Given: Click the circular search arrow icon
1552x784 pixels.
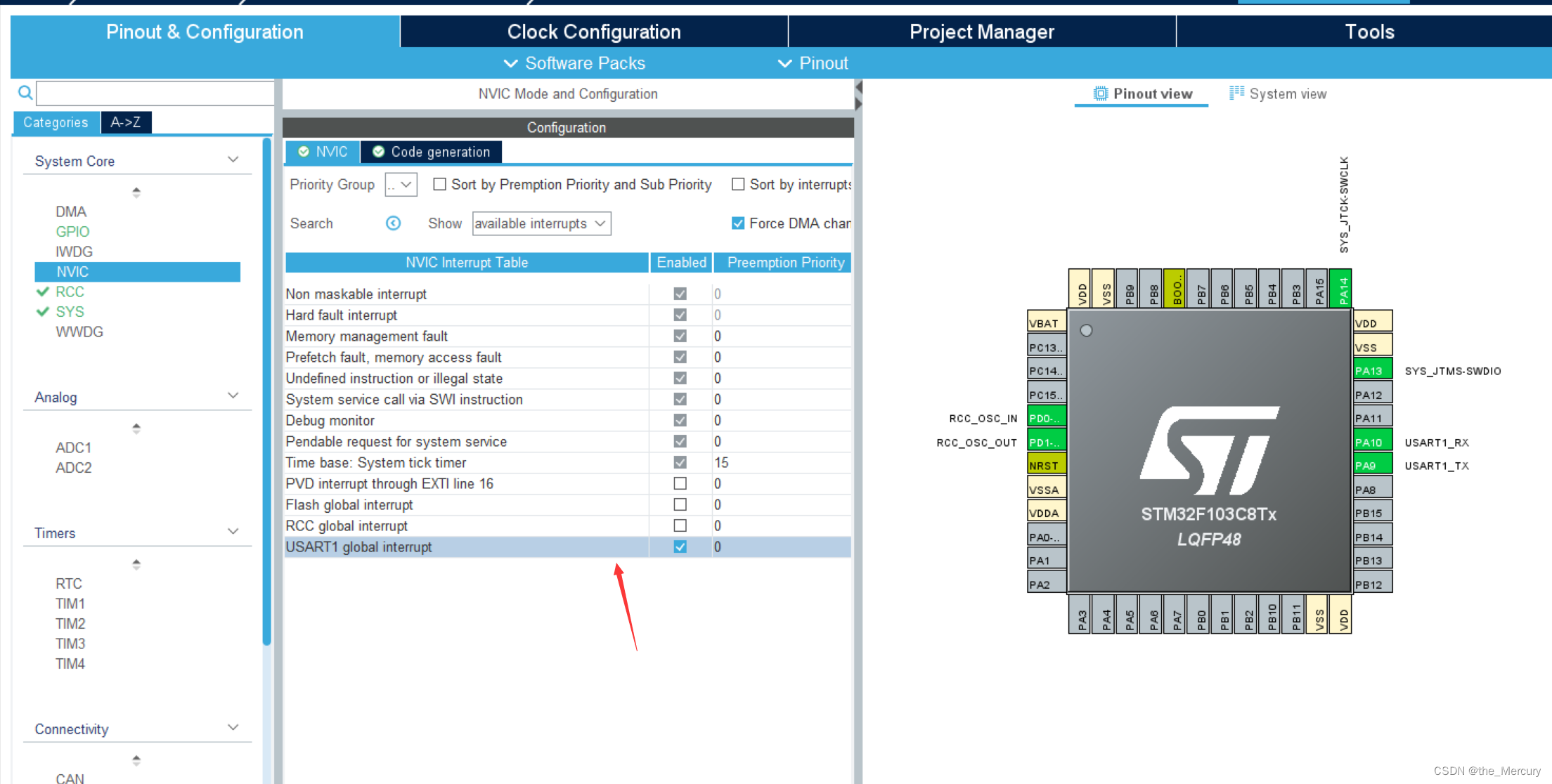Looking at the screenshot, I should click(x=394, y=223).
